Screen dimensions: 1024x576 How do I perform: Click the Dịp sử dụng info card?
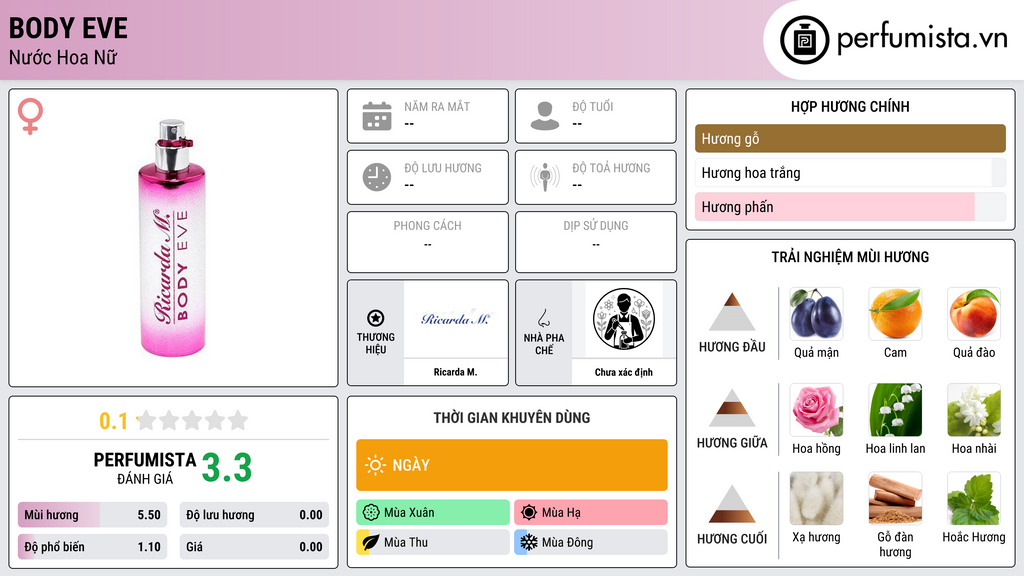596,242
